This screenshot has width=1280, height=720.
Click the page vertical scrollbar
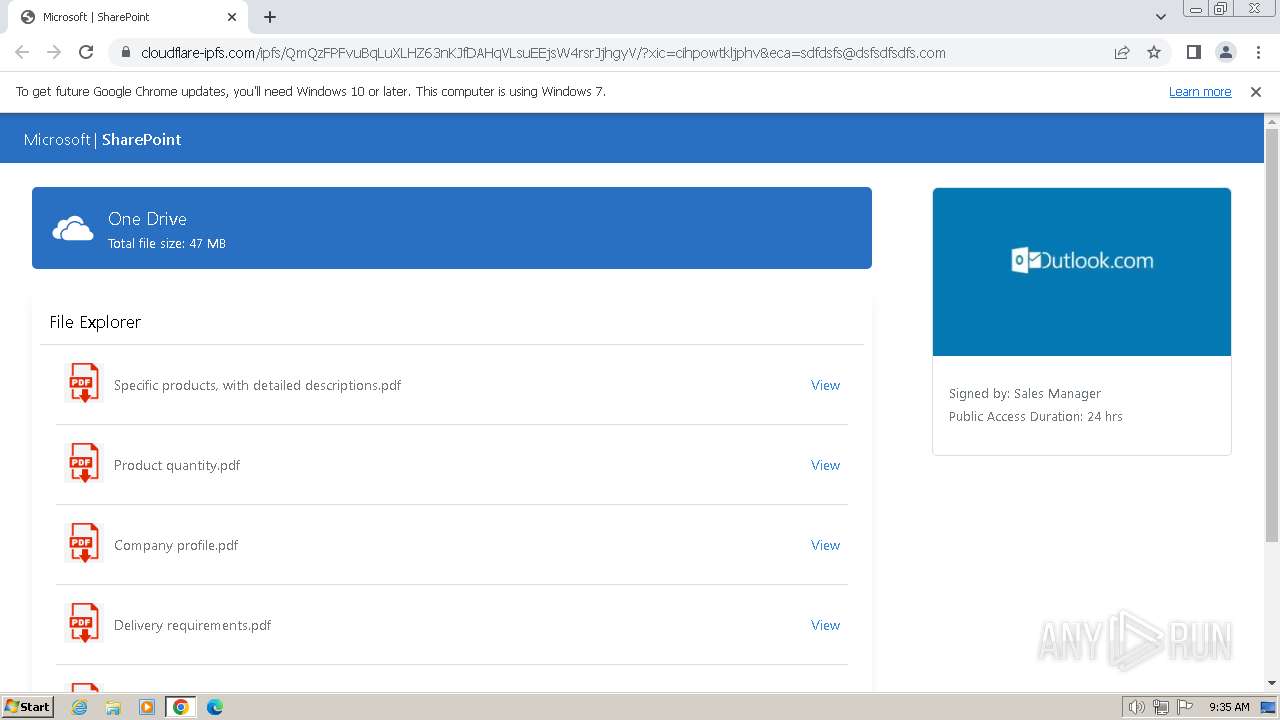[1272, 336]
